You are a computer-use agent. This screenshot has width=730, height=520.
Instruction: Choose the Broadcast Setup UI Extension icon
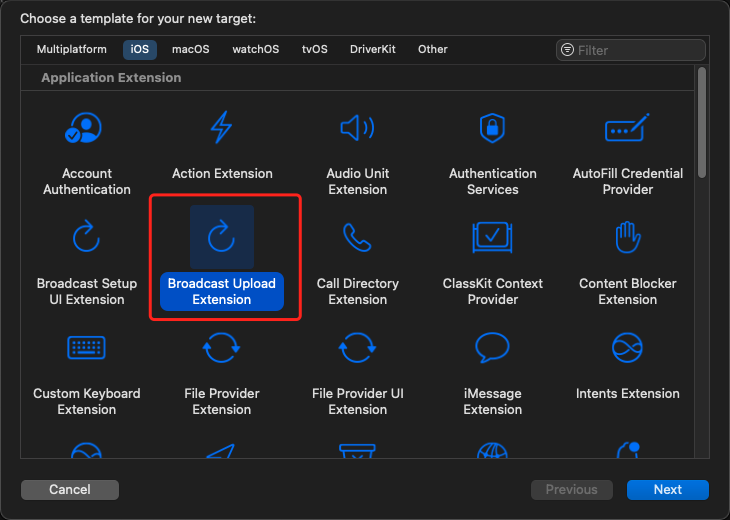pos(86,238)
